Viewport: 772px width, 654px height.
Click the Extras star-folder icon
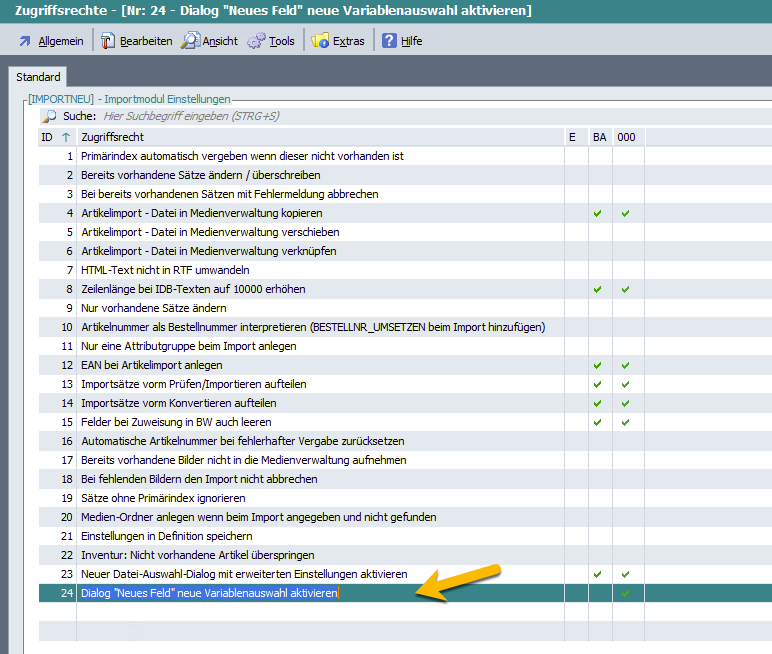(x=320, y=41)
